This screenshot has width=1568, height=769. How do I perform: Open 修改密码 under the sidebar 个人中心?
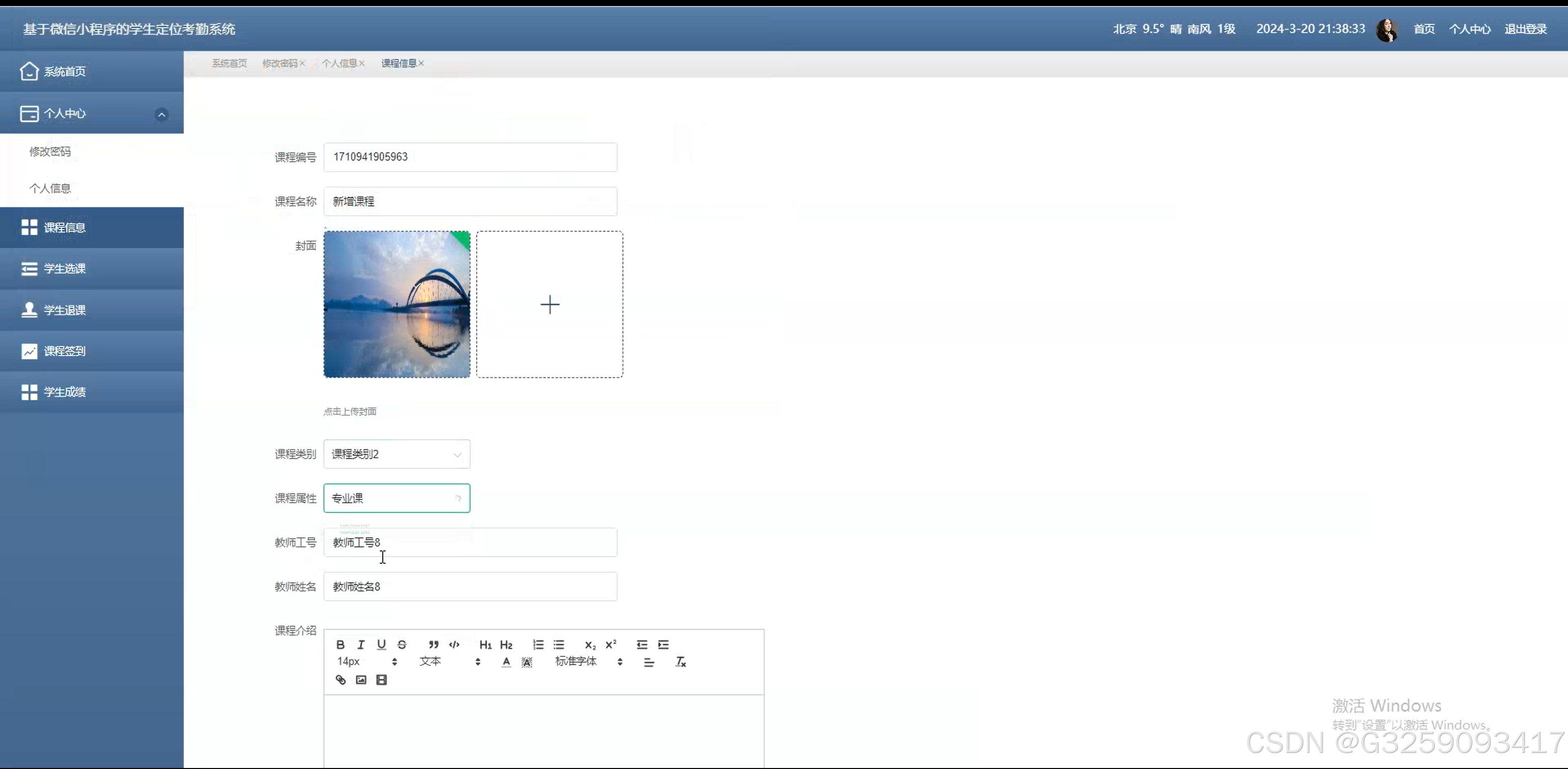click(50, 151)
